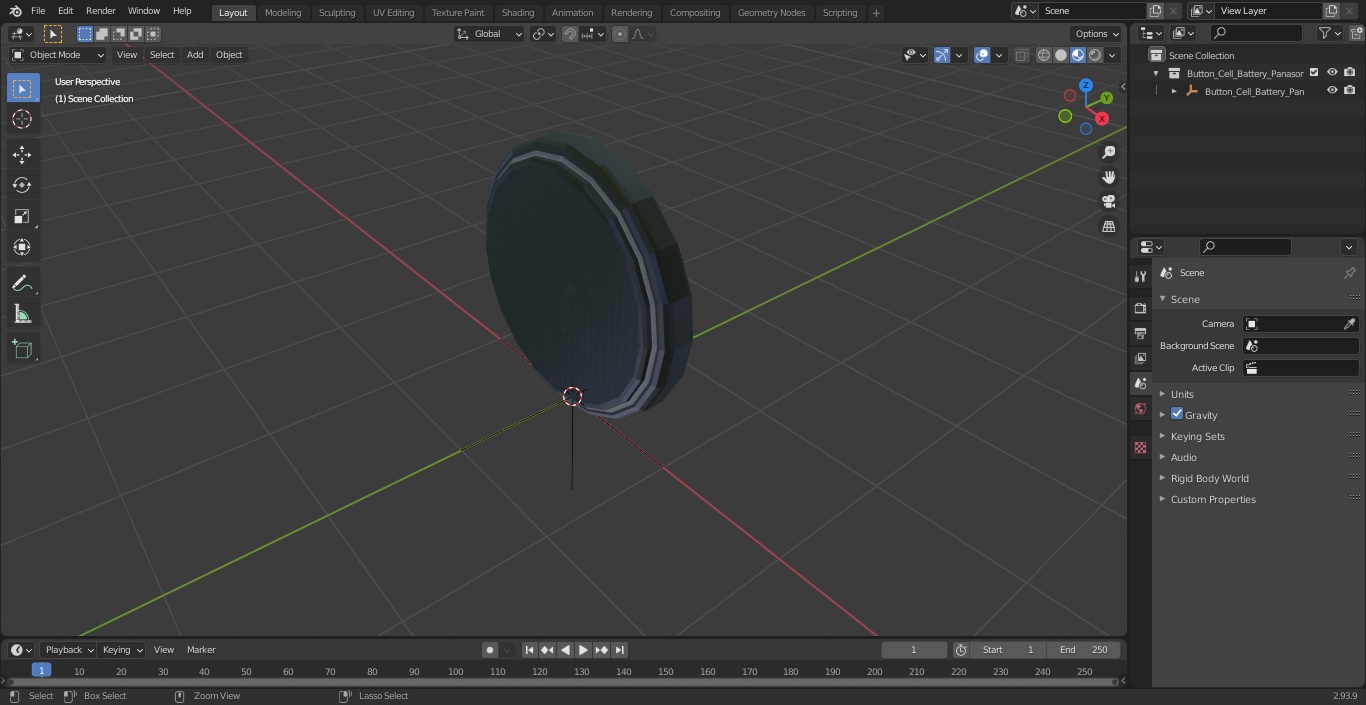
Task: Toggle the snap magnet button
Action: point(570,34)
